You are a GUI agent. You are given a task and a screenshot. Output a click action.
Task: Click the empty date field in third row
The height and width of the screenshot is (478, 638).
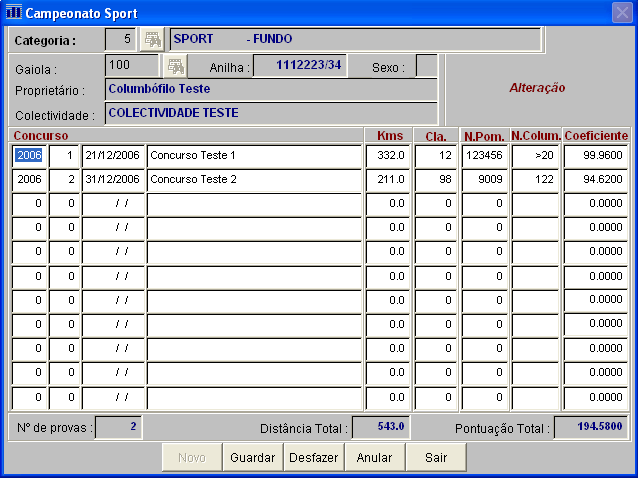tap(113, 204)
